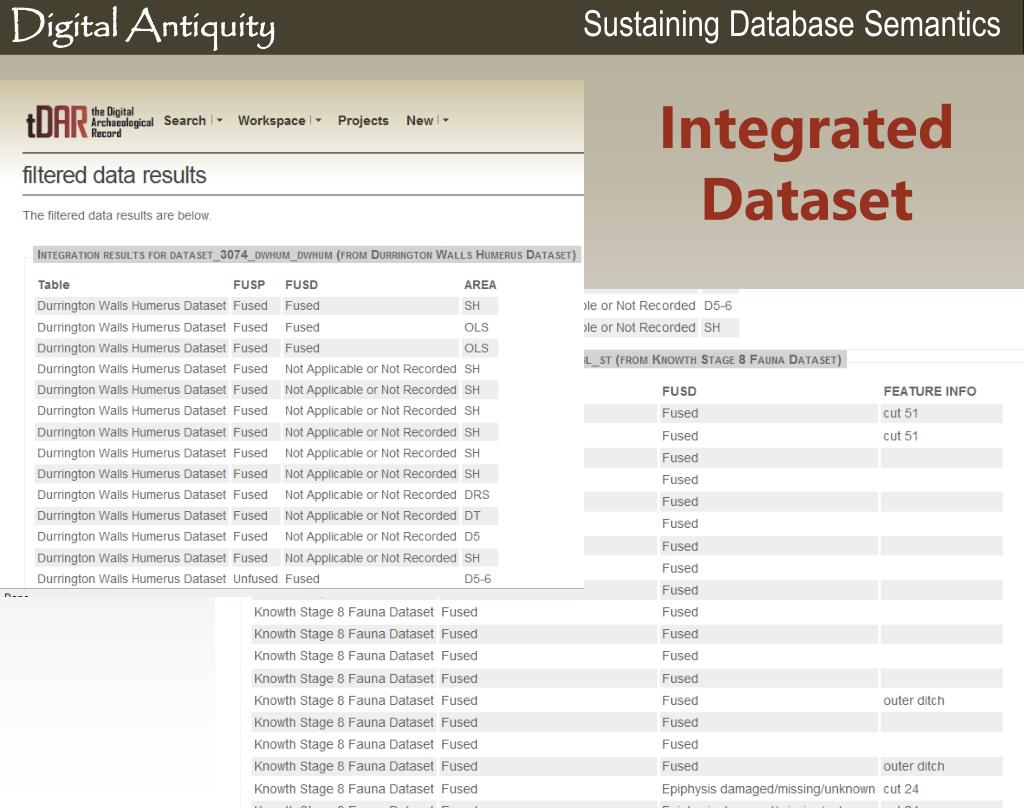Go to the Projects page
Image resolution: width=1024 pixels, height=808 pixels.
point(363,121)
